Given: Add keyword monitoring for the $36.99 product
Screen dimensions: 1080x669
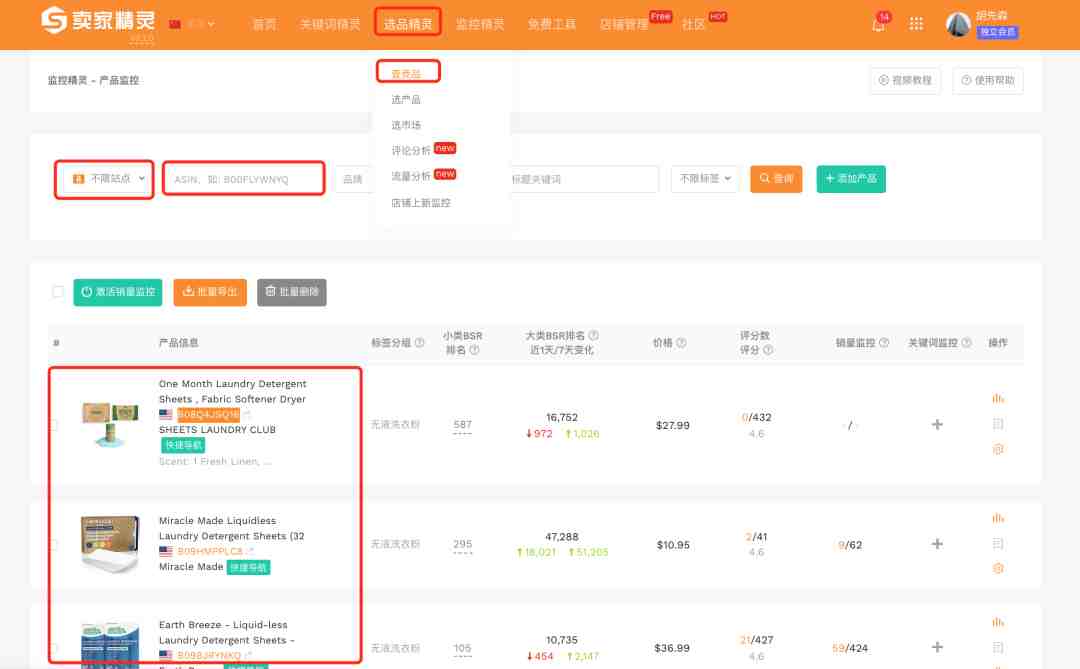Looking at the screenshot, I should [x=937, y=647].
